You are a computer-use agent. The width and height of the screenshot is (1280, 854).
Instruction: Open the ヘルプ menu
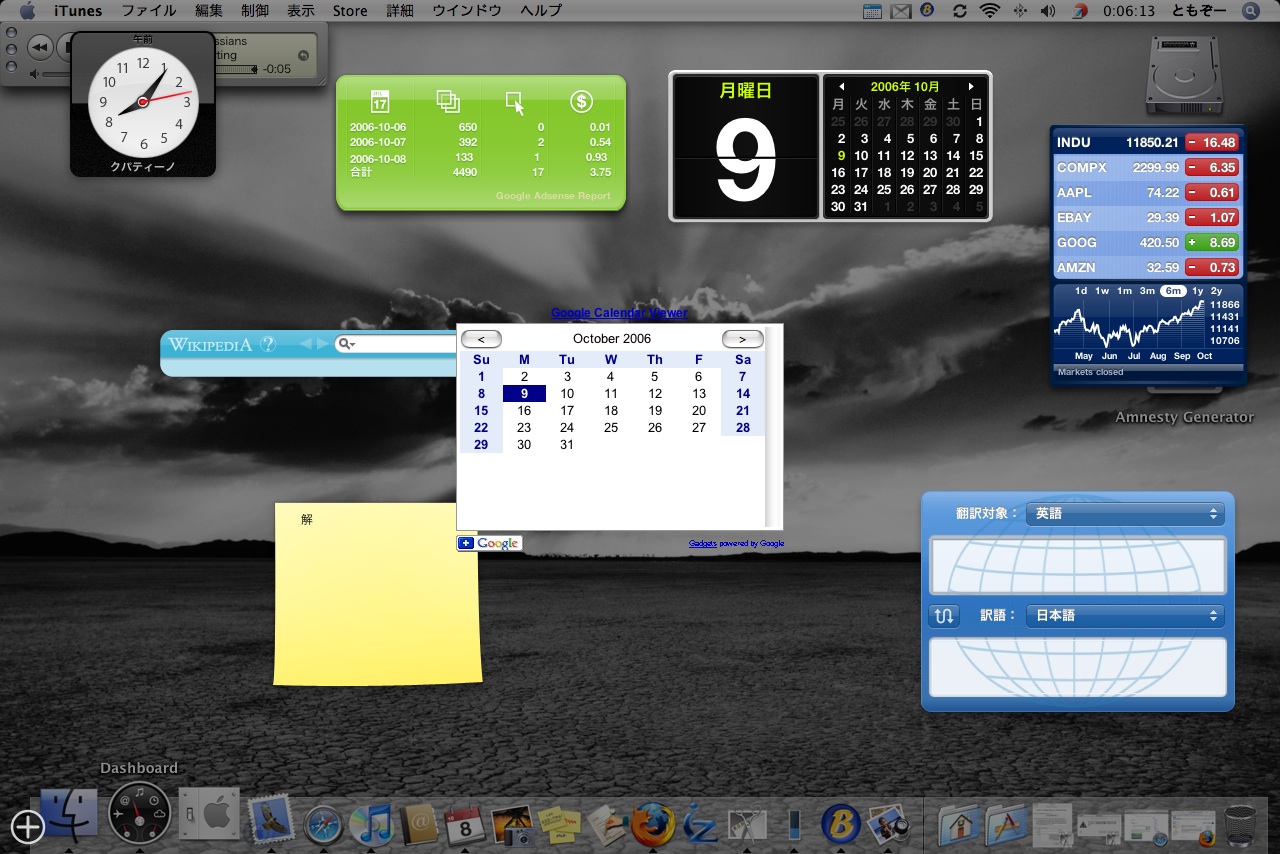pos(541,11)
